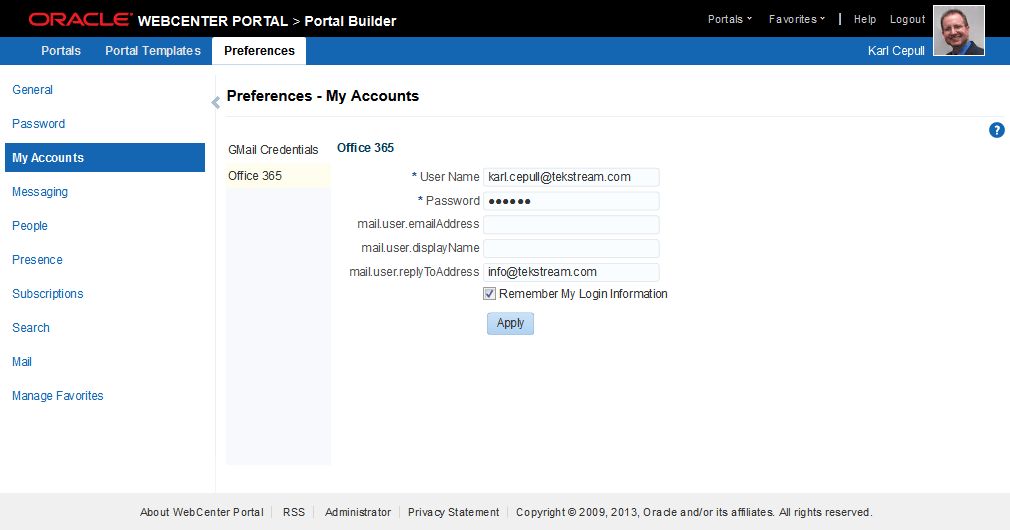Click the Preferences - My Accounts heading

(x=323, y=96)
